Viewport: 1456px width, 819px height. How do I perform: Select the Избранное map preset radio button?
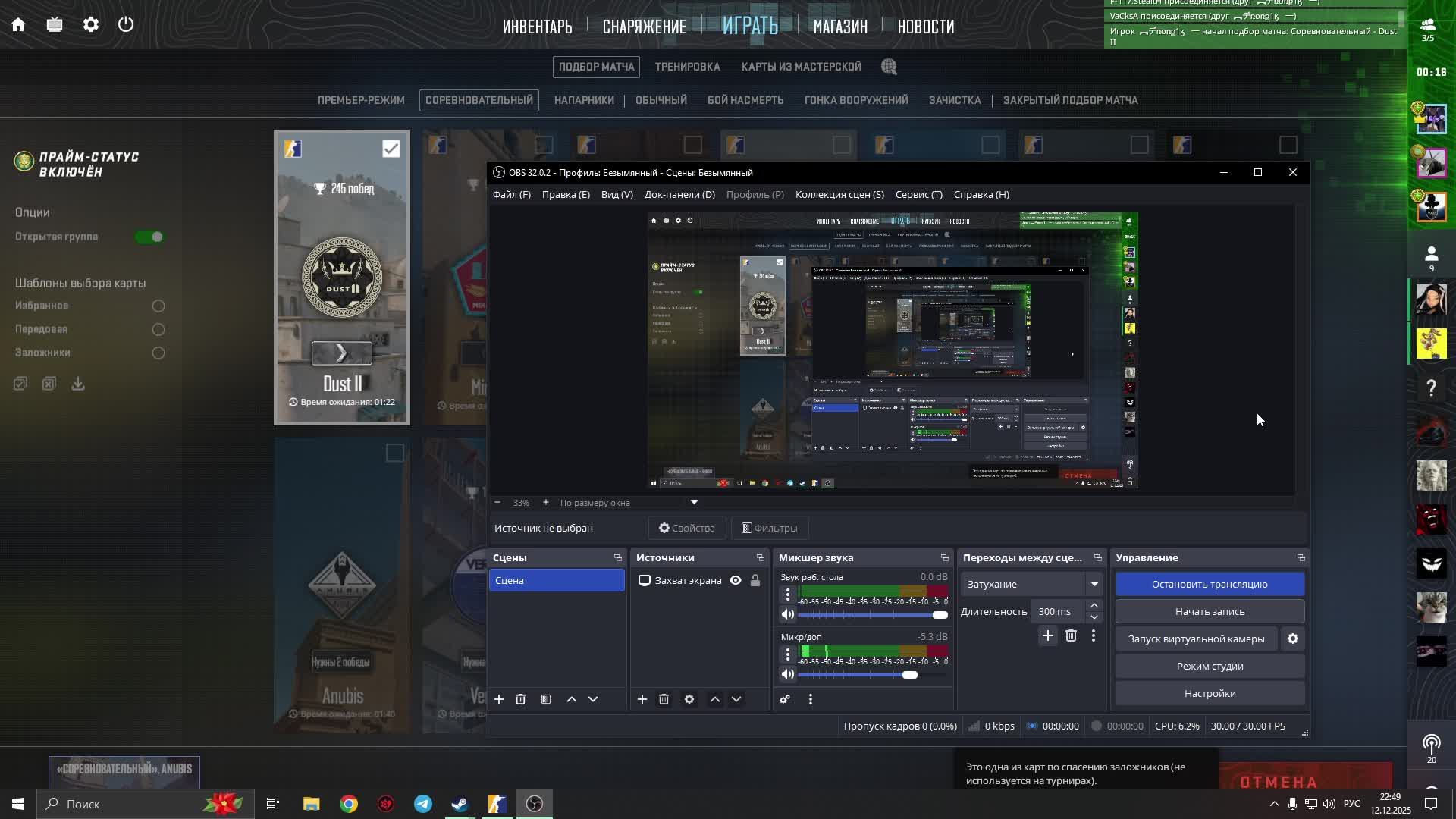point(158,306)
